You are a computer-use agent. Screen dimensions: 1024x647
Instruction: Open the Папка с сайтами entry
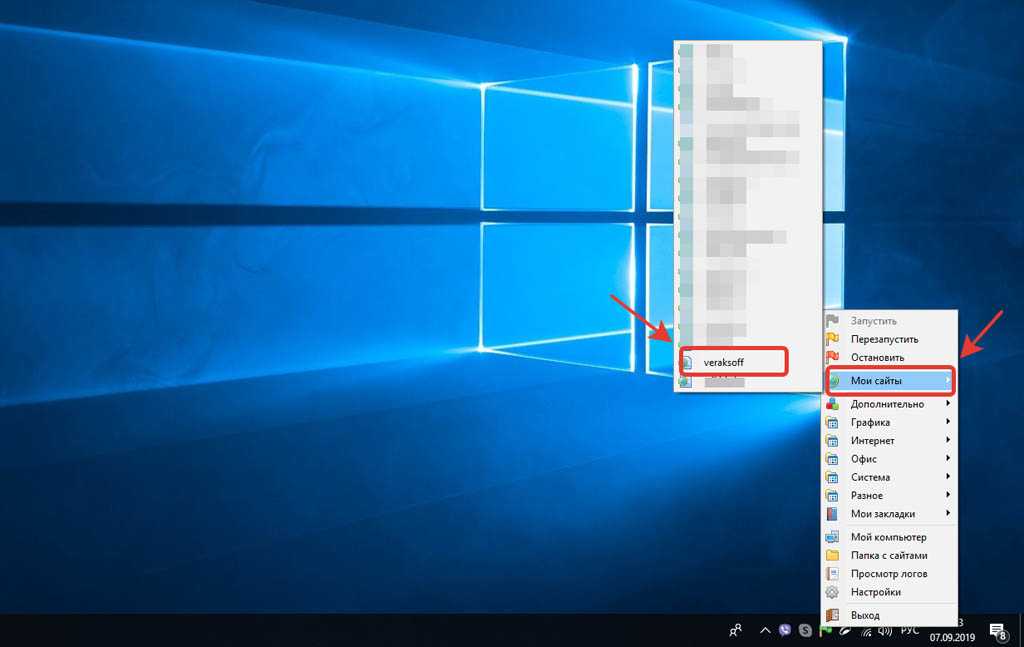(889, 556)
